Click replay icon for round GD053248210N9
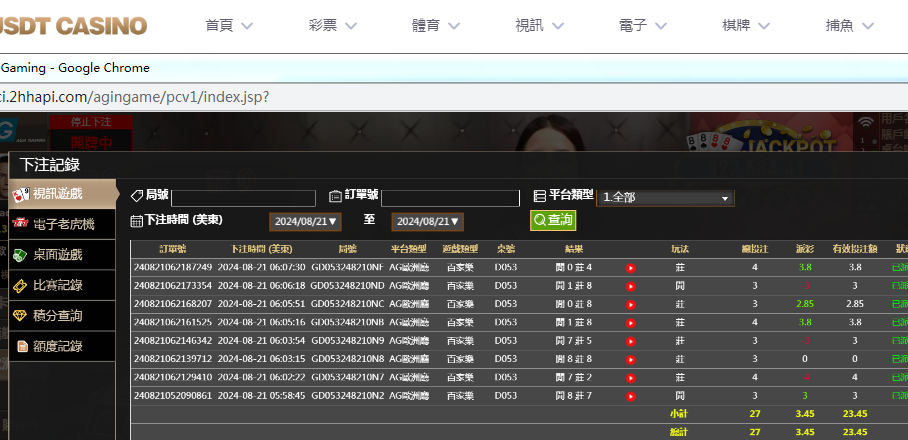 point(631,341)
